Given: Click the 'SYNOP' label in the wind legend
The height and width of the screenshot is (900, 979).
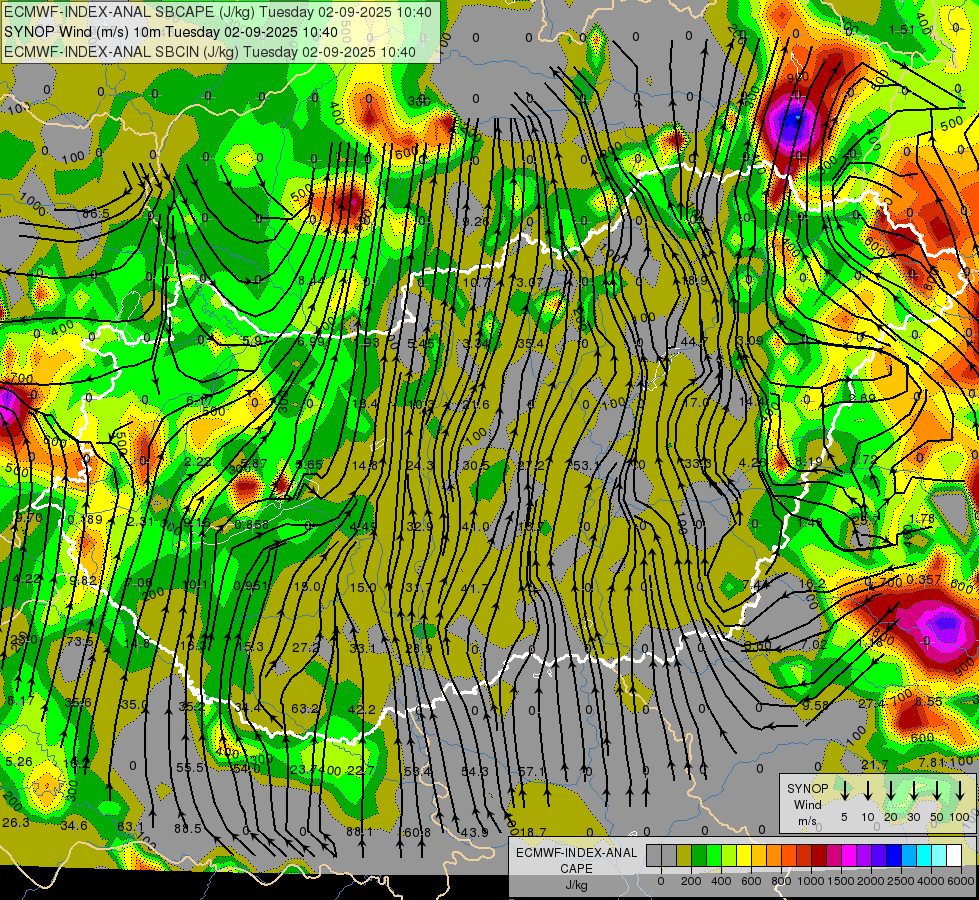Looking at the screenshot, I should (x=807, y=789).
